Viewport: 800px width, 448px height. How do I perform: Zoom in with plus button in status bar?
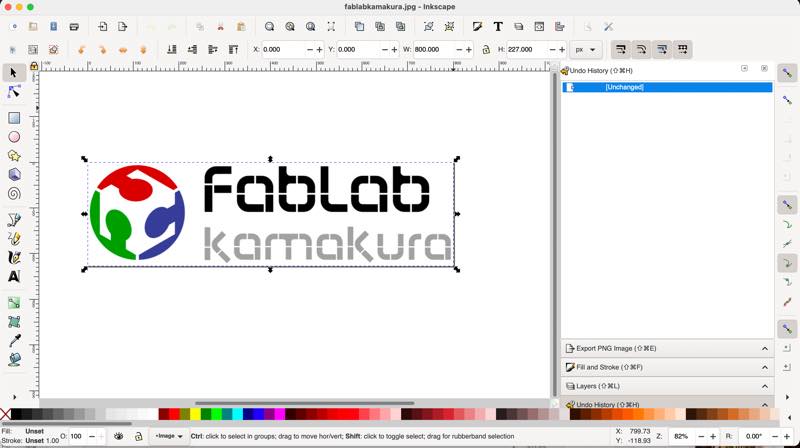713,436
